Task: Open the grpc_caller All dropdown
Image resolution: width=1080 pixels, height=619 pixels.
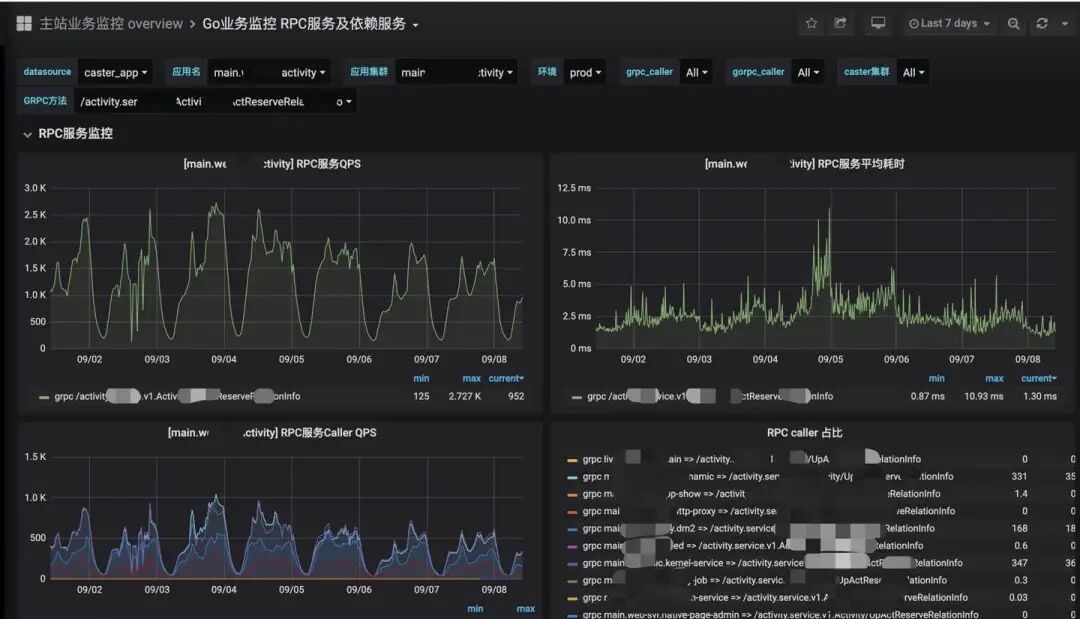Action: [x=696, y=72]
